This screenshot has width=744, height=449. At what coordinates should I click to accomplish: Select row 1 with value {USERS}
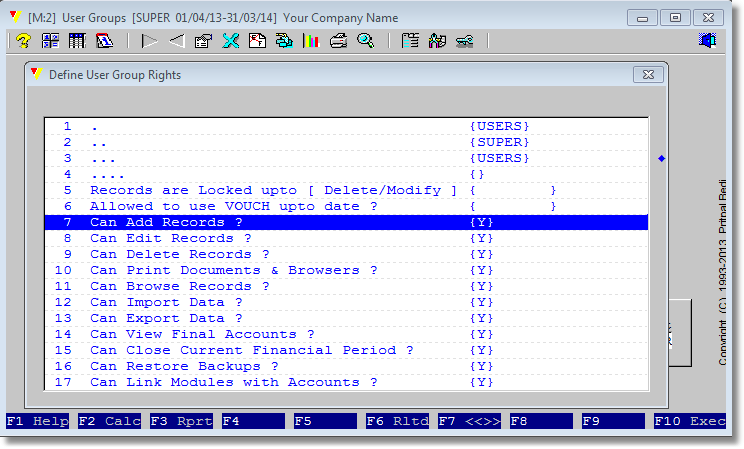coord(346,126)
